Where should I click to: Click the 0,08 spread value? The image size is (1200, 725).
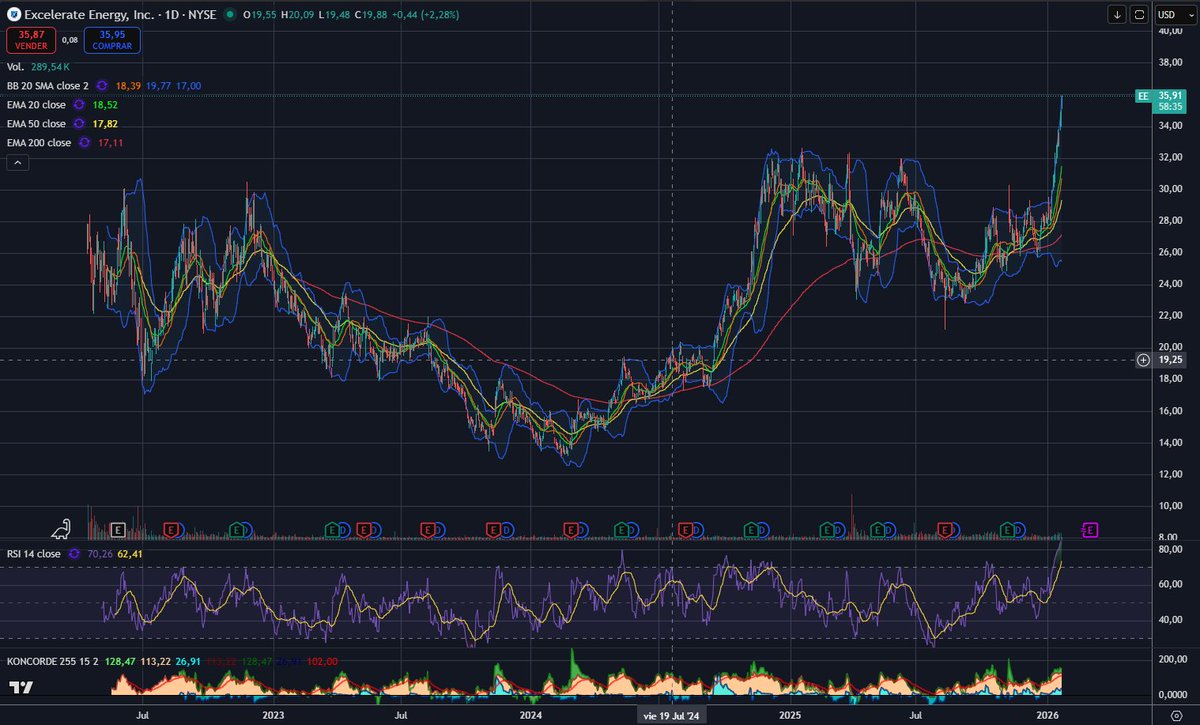point(70,40)
